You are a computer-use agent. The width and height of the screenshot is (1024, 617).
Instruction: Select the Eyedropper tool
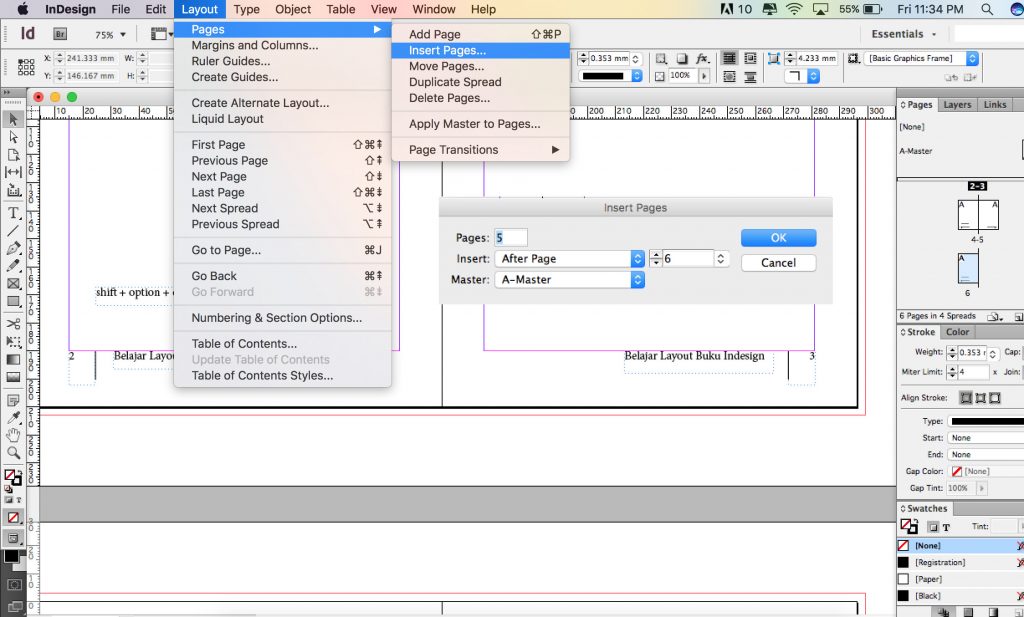coord(13,417)
